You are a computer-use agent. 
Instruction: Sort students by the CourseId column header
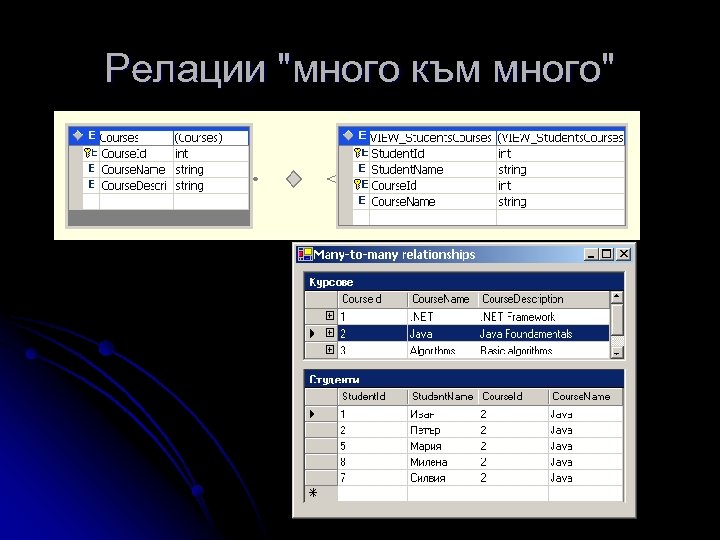coord(513,397)
